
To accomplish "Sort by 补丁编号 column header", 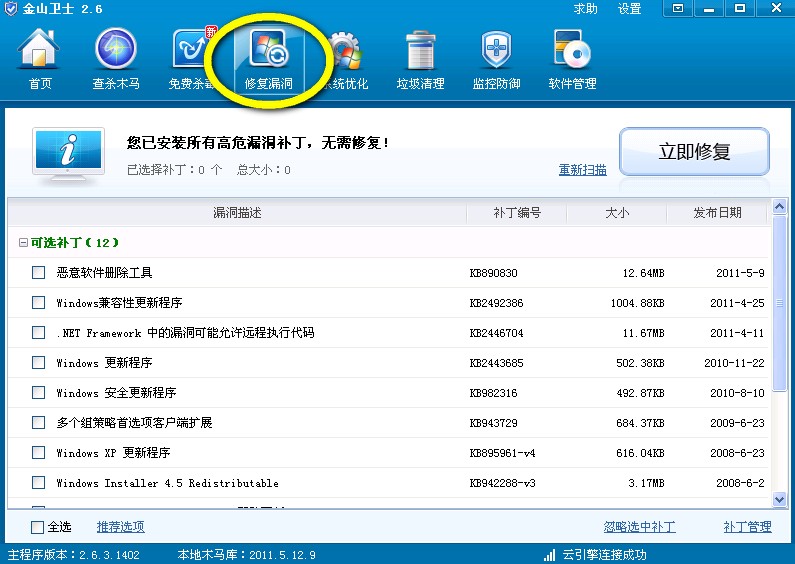I will point(517,213).
